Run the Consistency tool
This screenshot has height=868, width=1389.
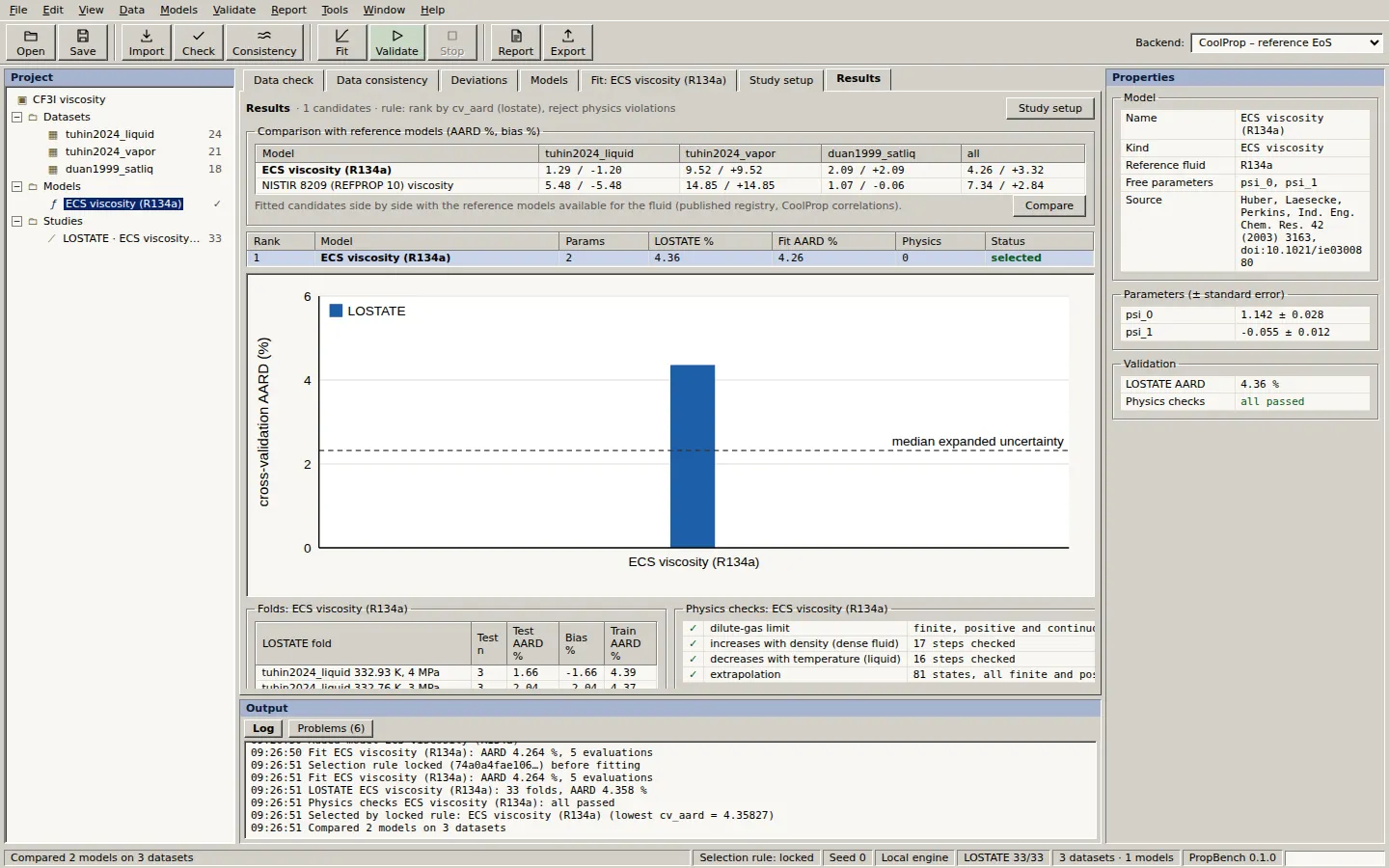click(264, 42)
